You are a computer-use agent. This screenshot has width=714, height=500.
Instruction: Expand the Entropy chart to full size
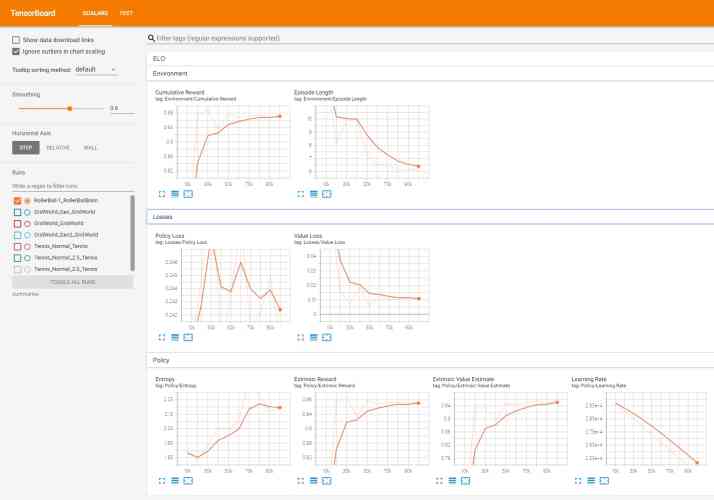point(162,481)
